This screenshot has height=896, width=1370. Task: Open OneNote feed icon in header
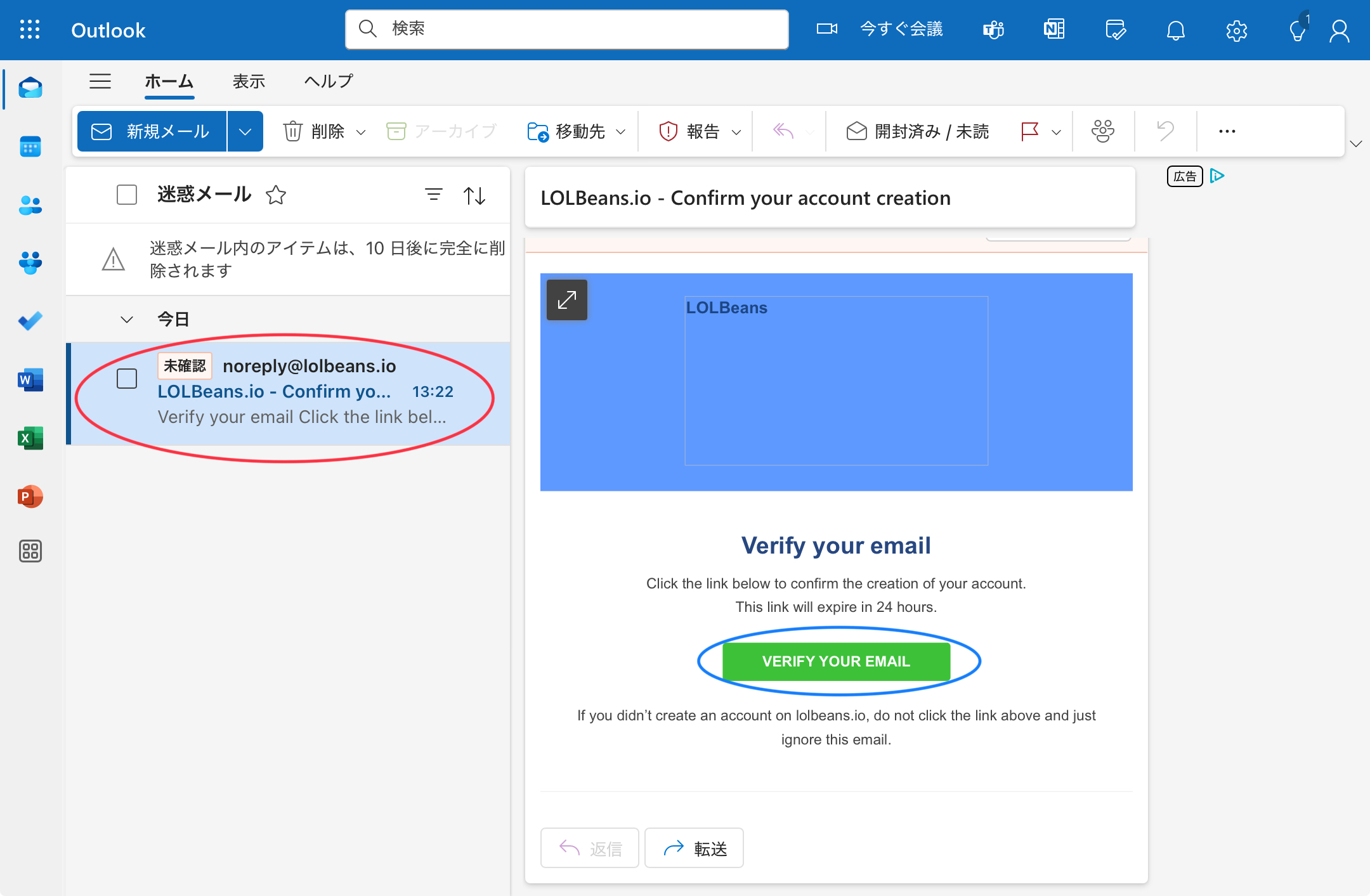tap(1054, 30)
